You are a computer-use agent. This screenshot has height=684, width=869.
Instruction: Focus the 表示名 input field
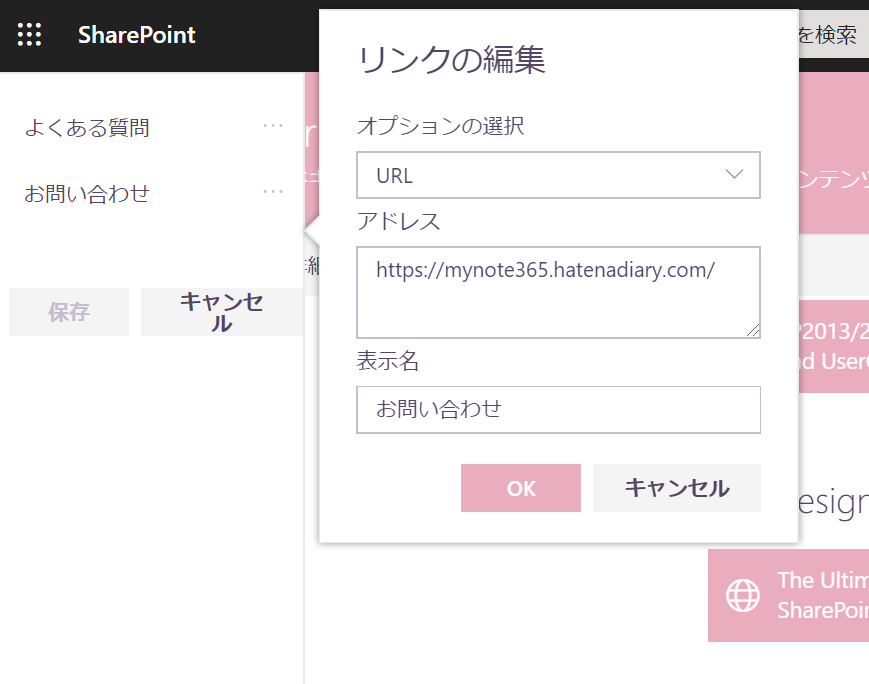pos(558,410)
